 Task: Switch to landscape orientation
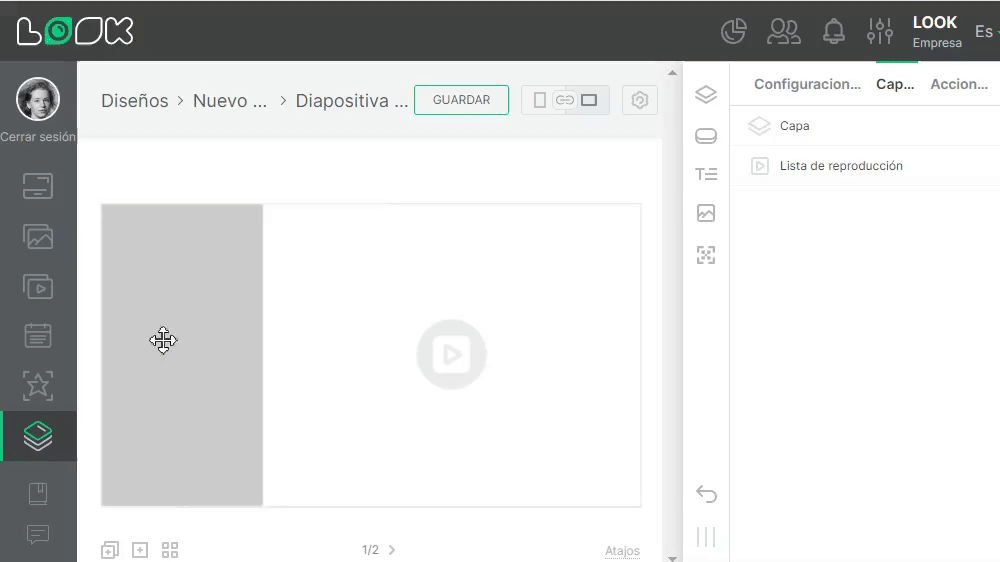click(x=589, y=100)
